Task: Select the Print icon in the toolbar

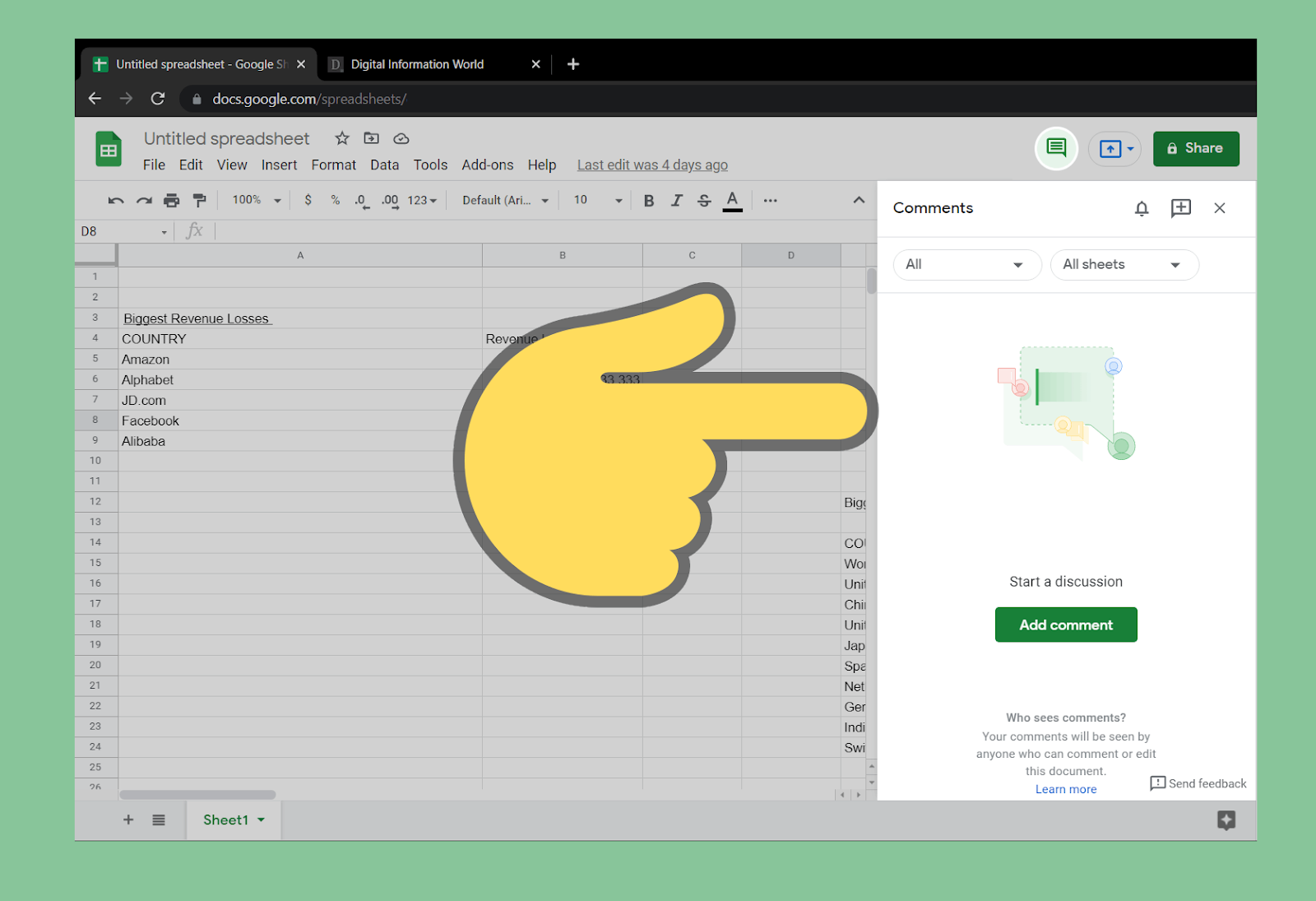Action: (x=171, y=200)
